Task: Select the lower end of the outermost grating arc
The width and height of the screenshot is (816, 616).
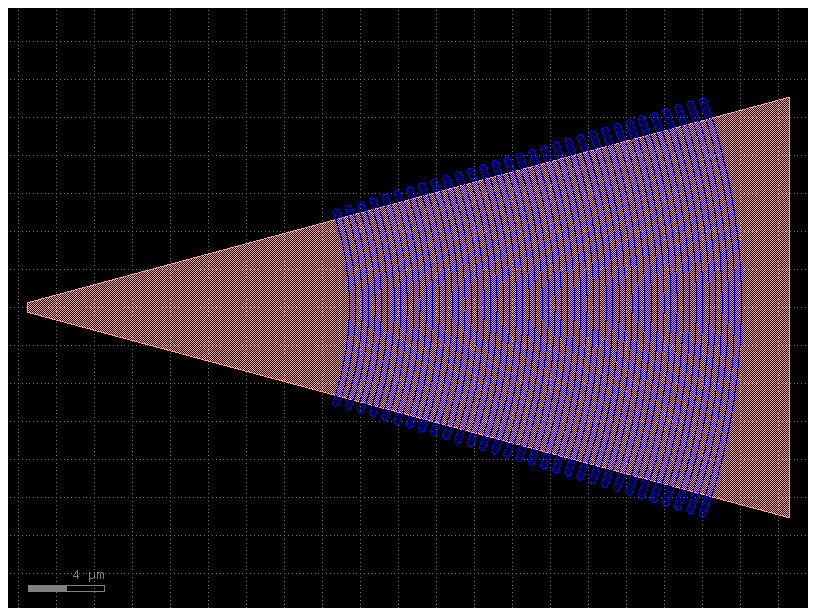Action: (x=706, y=513)
